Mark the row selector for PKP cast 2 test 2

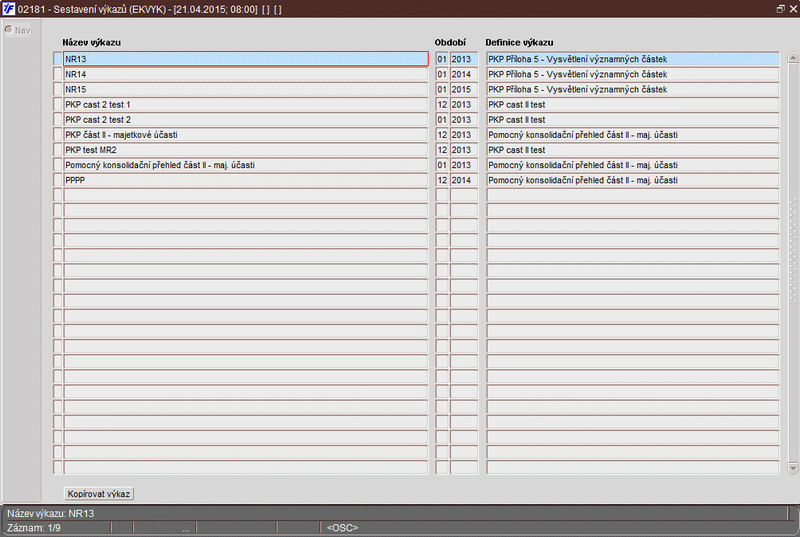(58, 119)
